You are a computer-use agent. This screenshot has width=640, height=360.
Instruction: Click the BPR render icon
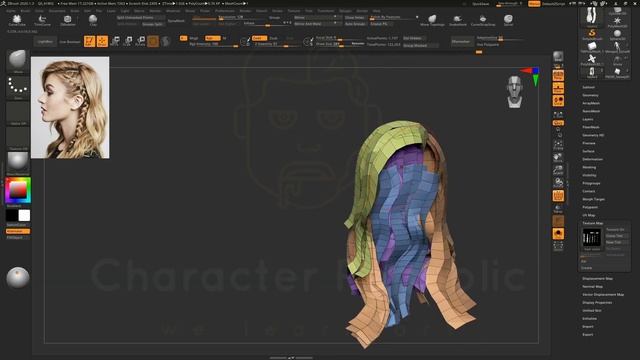(x=558, y=56)
